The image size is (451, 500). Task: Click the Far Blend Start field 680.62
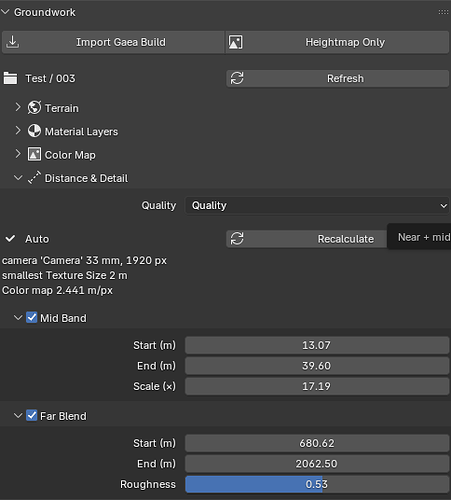[317, 443]
